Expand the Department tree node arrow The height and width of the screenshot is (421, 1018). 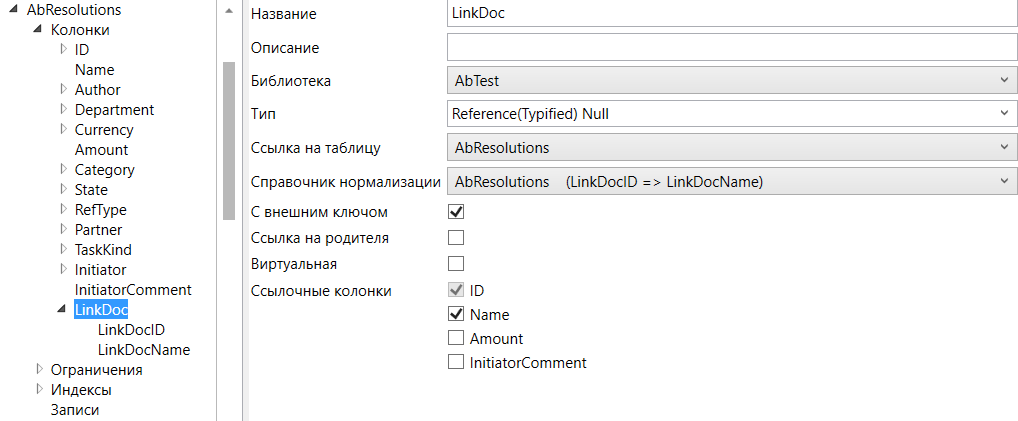(63, 110)
